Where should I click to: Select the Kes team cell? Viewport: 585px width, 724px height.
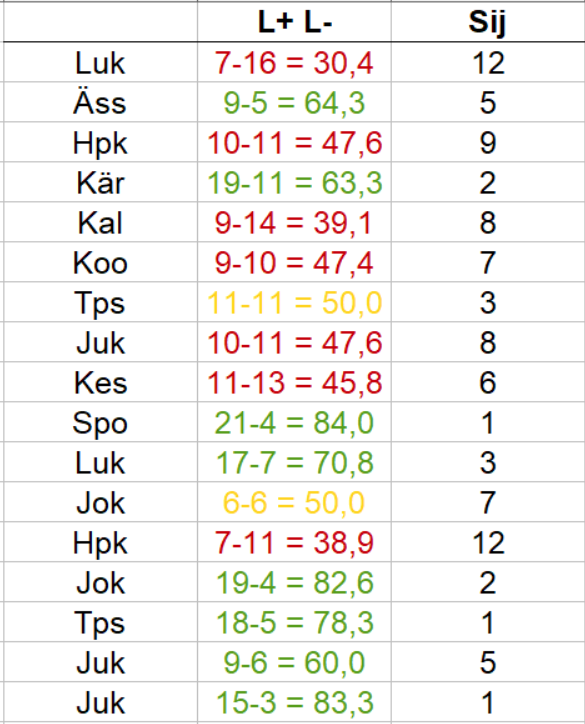[x=100, y=382]
